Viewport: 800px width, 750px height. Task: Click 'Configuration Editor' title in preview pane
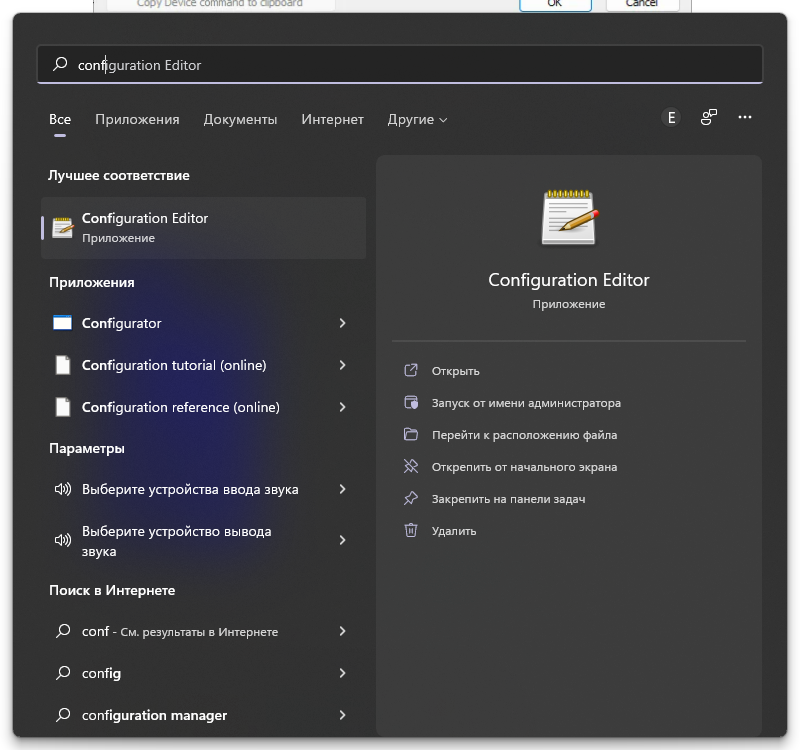click(x=569, y=280)
